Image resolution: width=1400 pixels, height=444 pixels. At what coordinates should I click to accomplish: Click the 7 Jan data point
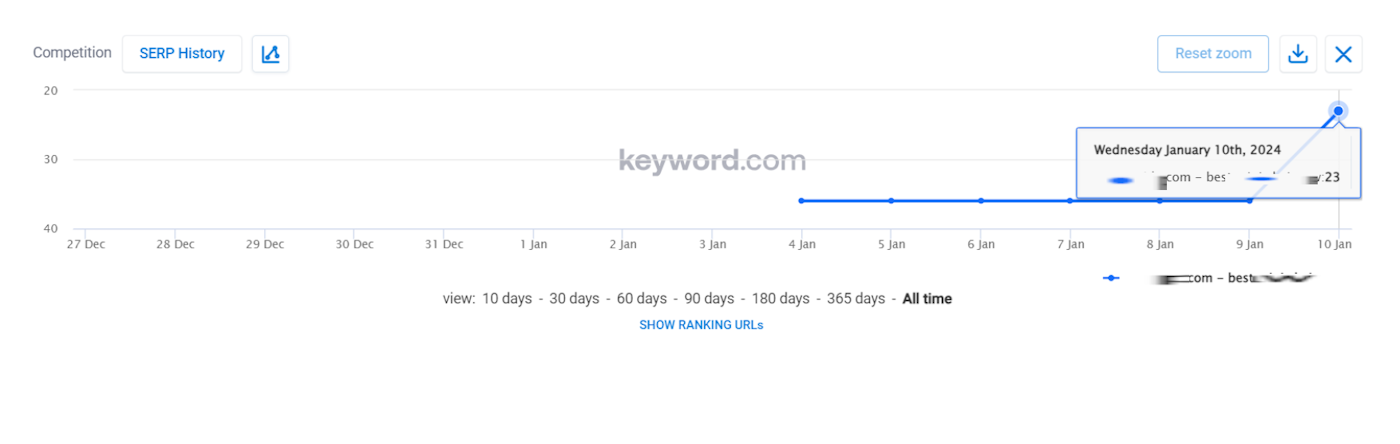pos(1070,201)
